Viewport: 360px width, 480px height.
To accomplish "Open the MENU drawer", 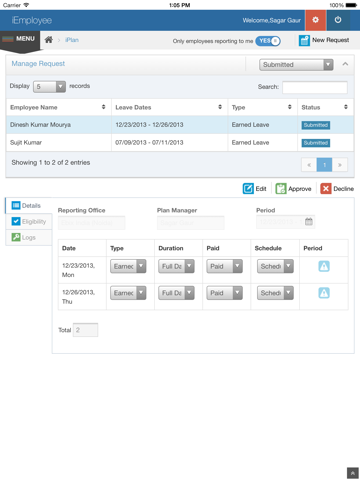I will point(20,39).
